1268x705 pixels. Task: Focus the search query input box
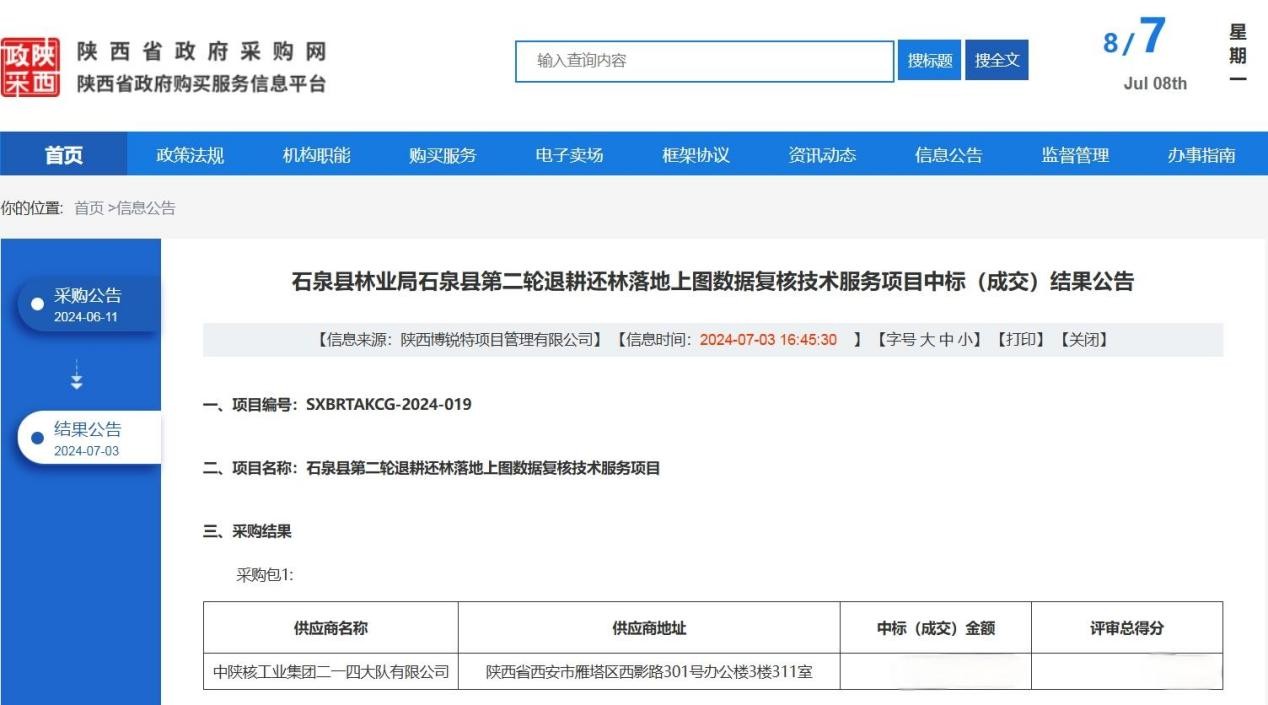pyautogui.click(x=704, y=61)
